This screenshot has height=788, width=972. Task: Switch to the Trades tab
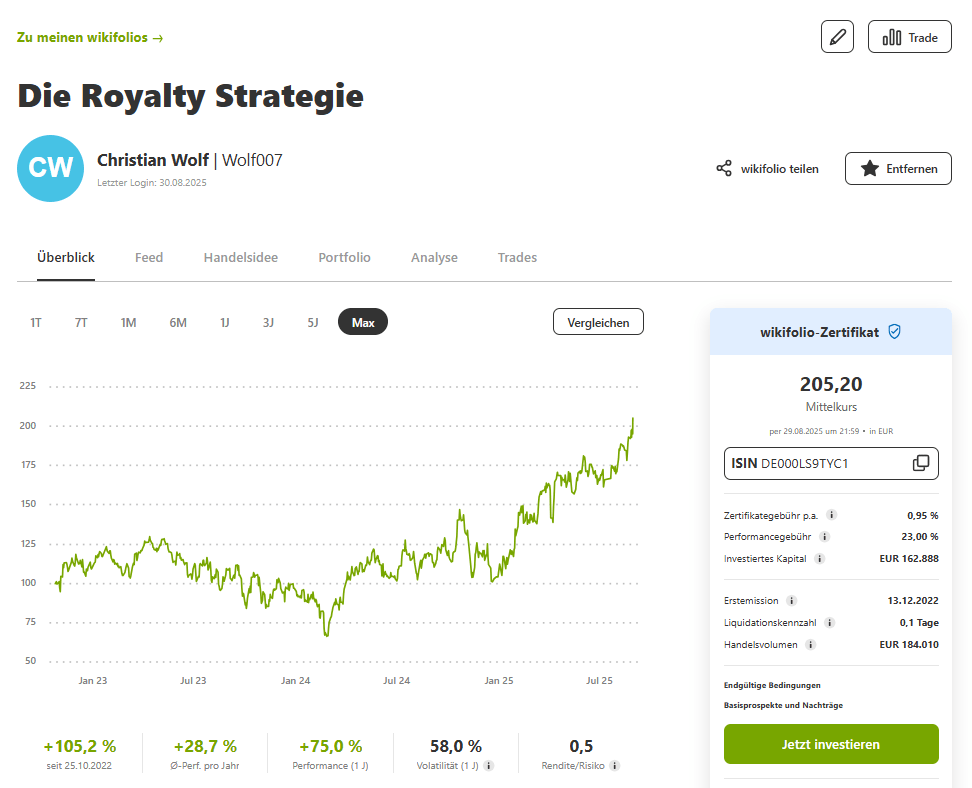click(517, 257)
